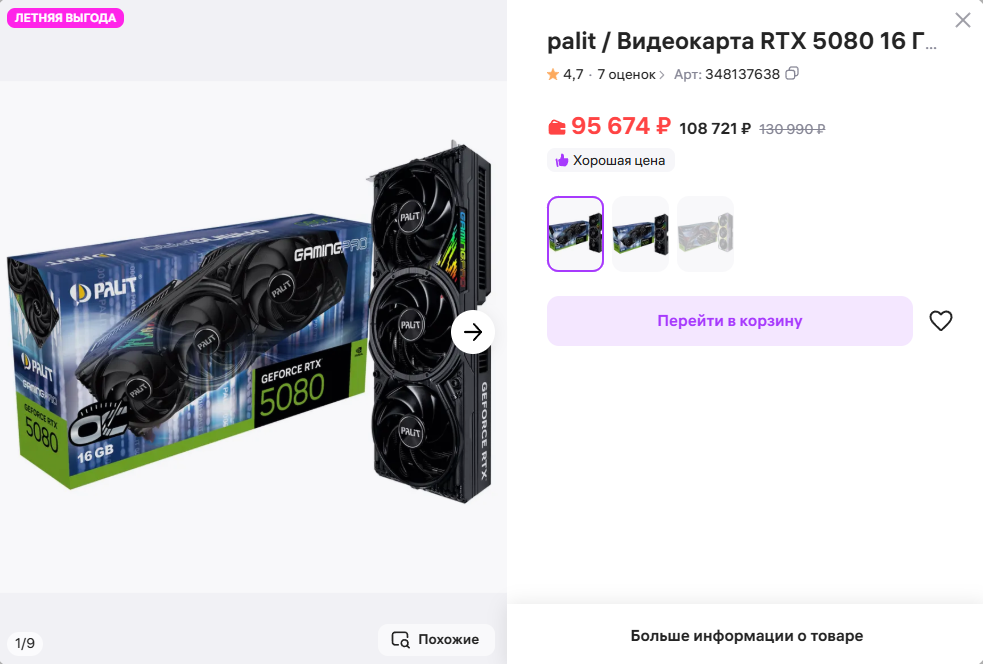Go to next product photo arrow

[473, 332]
